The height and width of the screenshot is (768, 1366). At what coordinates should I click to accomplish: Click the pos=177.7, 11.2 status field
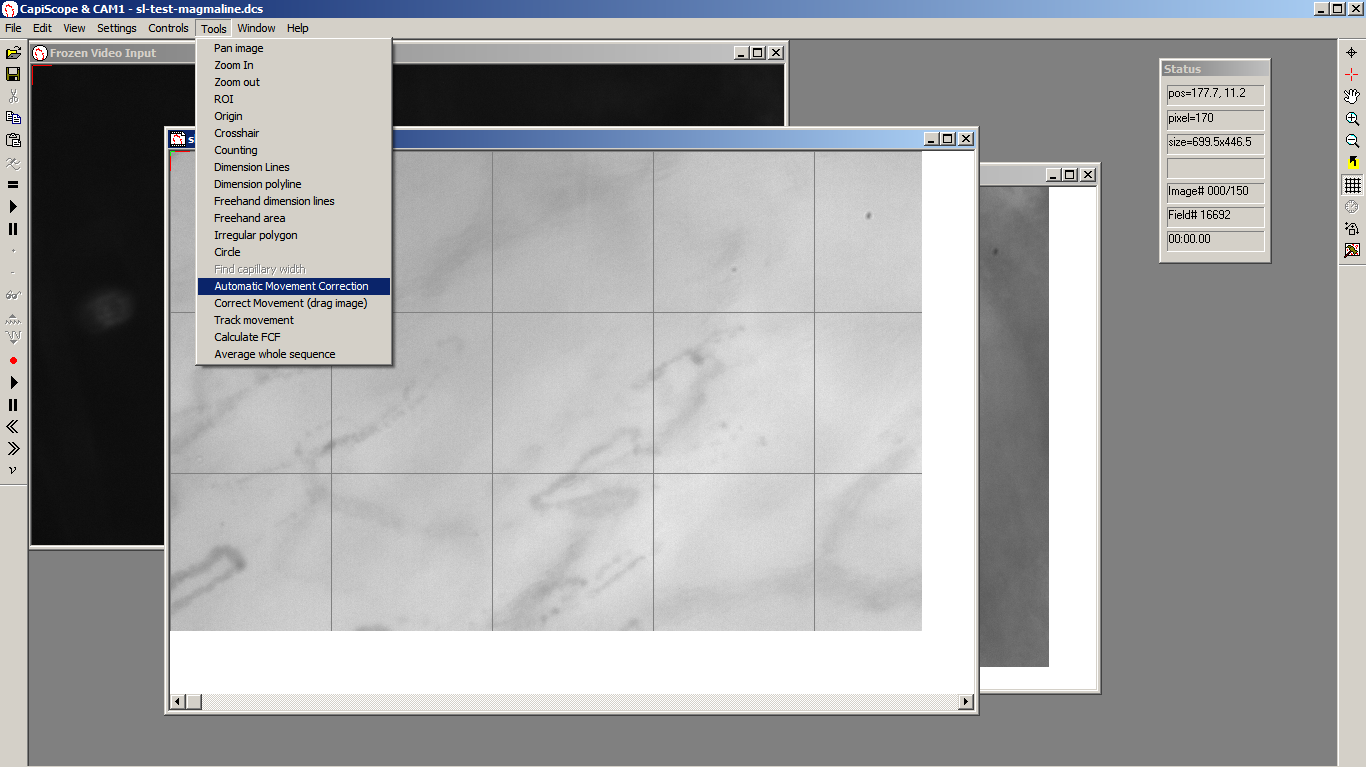point(1215,94)
